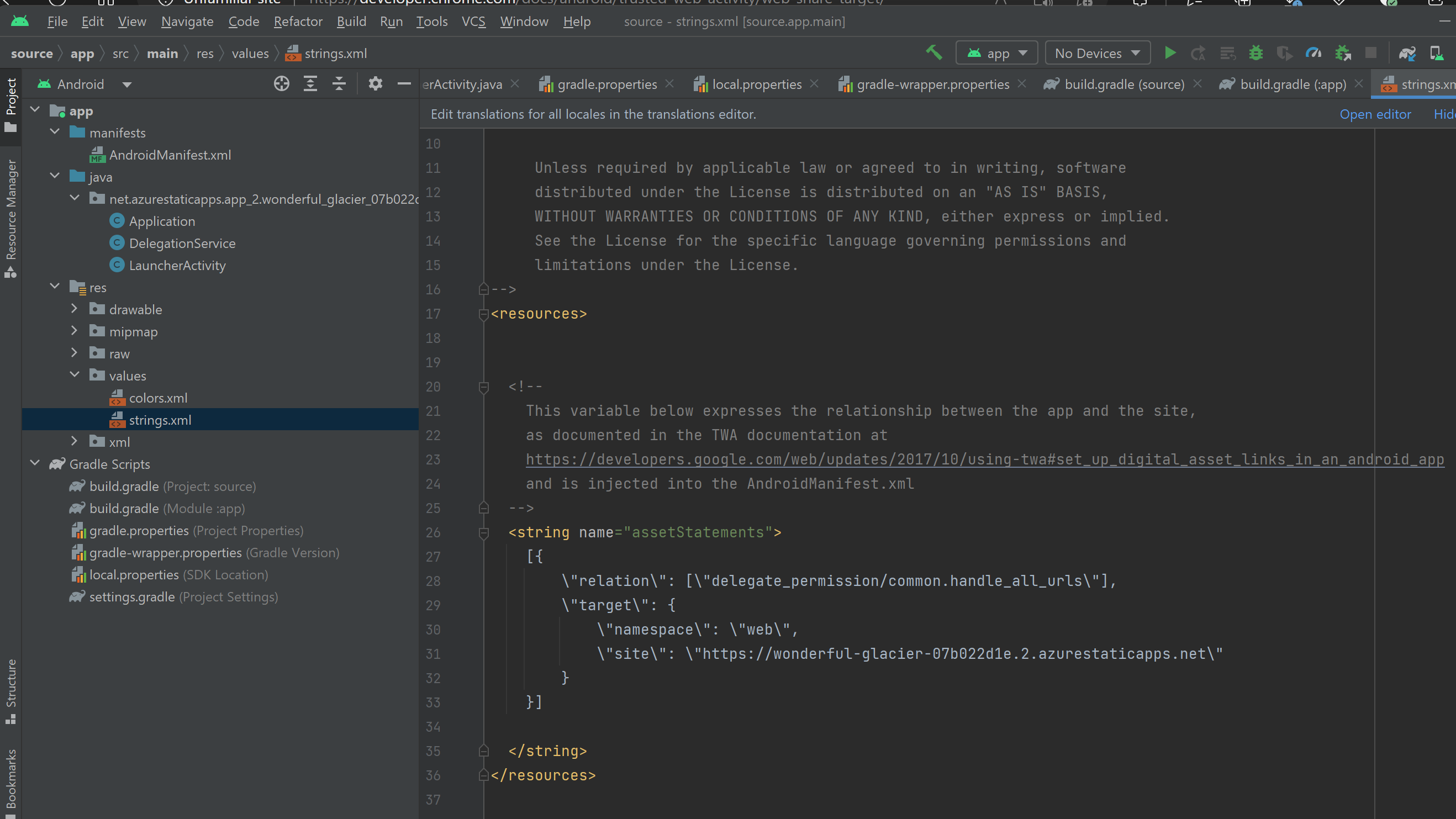Open the Profiler gauge icon
The image size is (1456, 819).
1313,52
